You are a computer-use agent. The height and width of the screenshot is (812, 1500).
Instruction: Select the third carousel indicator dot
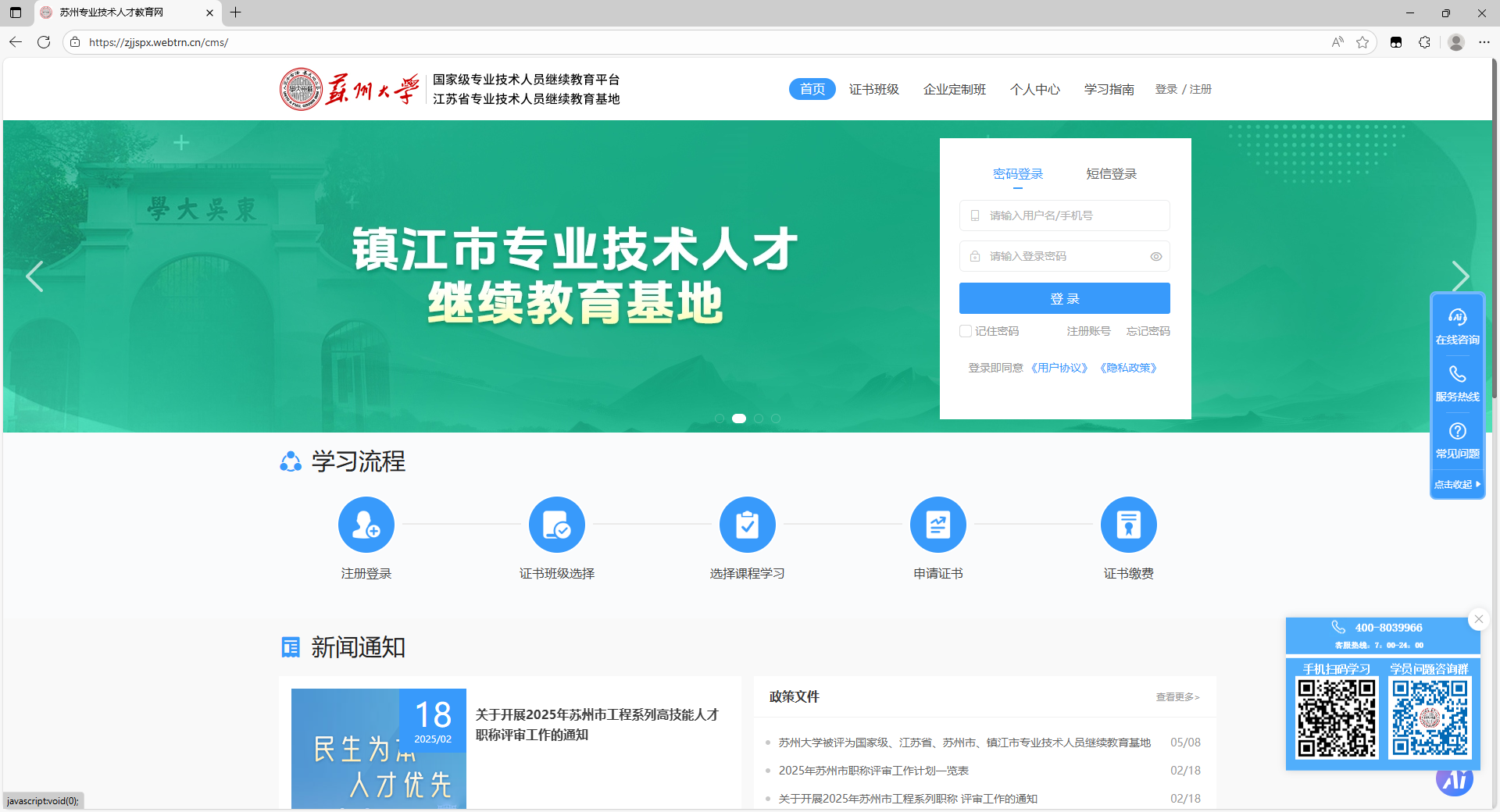tap(758, 418)
